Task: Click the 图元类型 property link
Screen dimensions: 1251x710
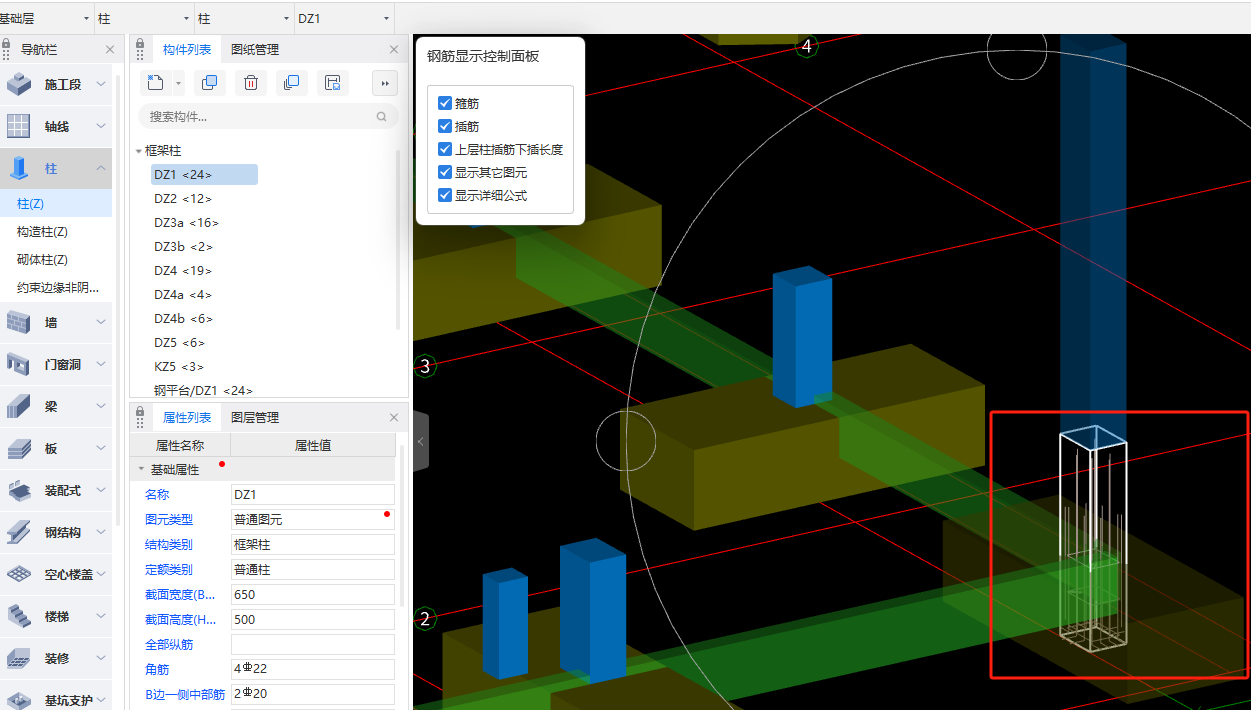Action: pyautogui.click(x=169, y=520)
